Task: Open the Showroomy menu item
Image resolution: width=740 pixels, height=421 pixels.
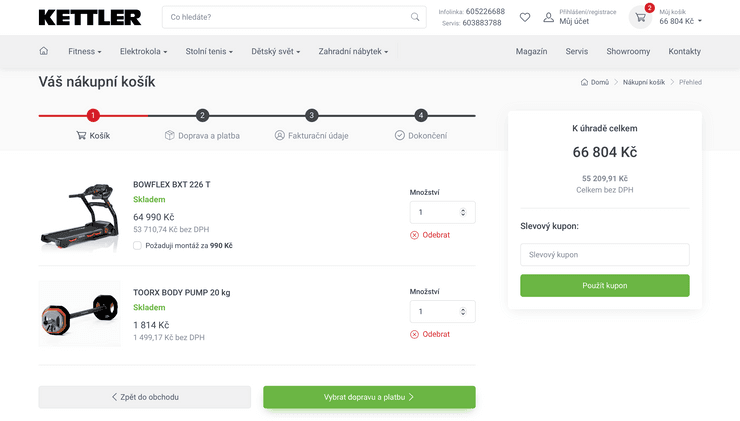Action: coord(628,51)
